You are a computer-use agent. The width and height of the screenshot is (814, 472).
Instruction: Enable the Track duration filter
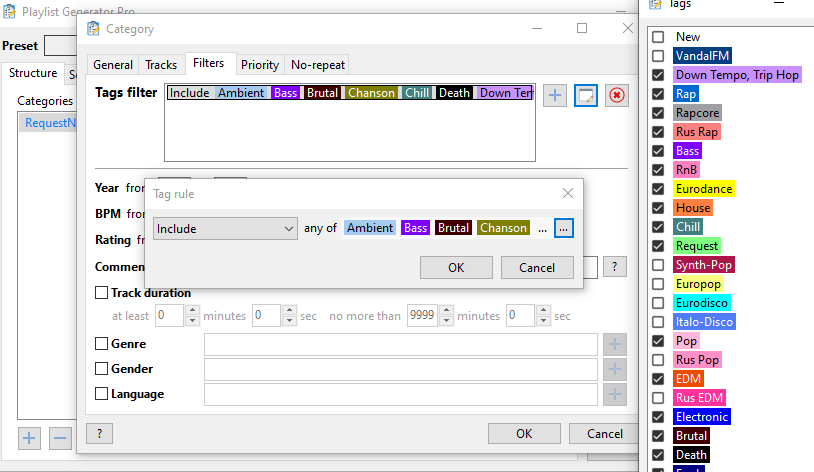101,293
